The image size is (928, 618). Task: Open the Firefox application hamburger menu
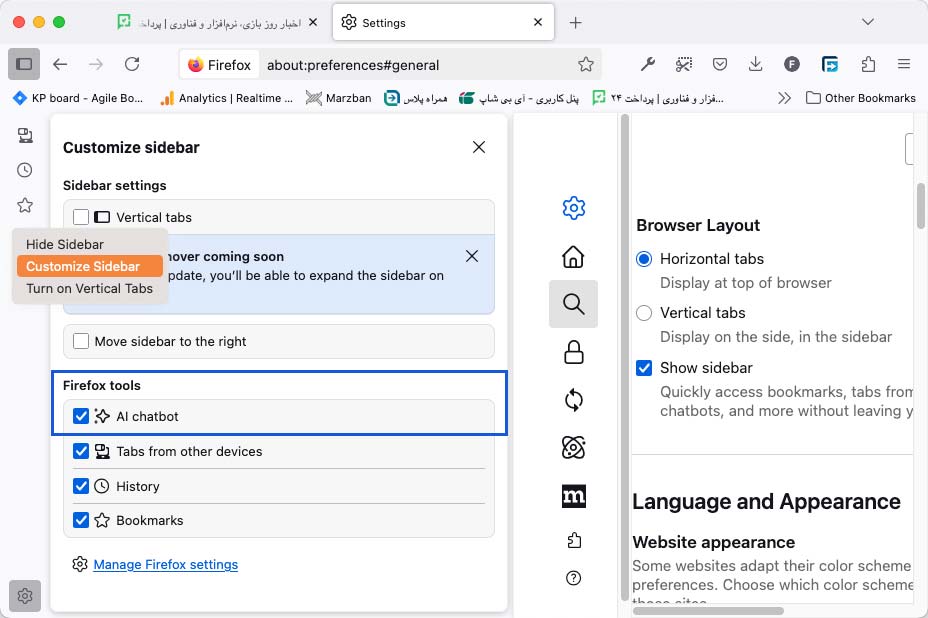tap(904, 64)
